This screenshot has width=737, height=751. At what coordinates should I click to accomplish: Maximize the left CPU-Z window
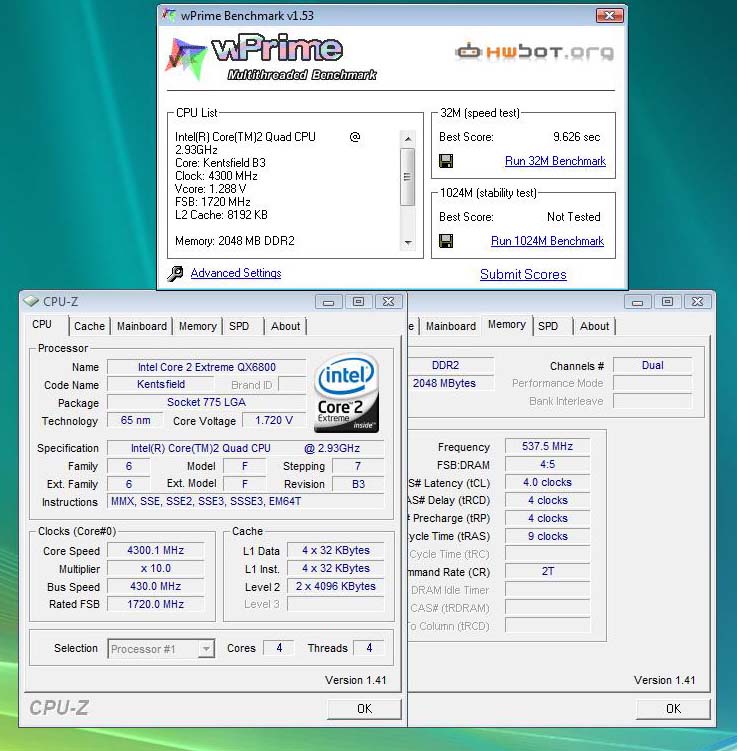pyautogui.click(x=358, y=302)
